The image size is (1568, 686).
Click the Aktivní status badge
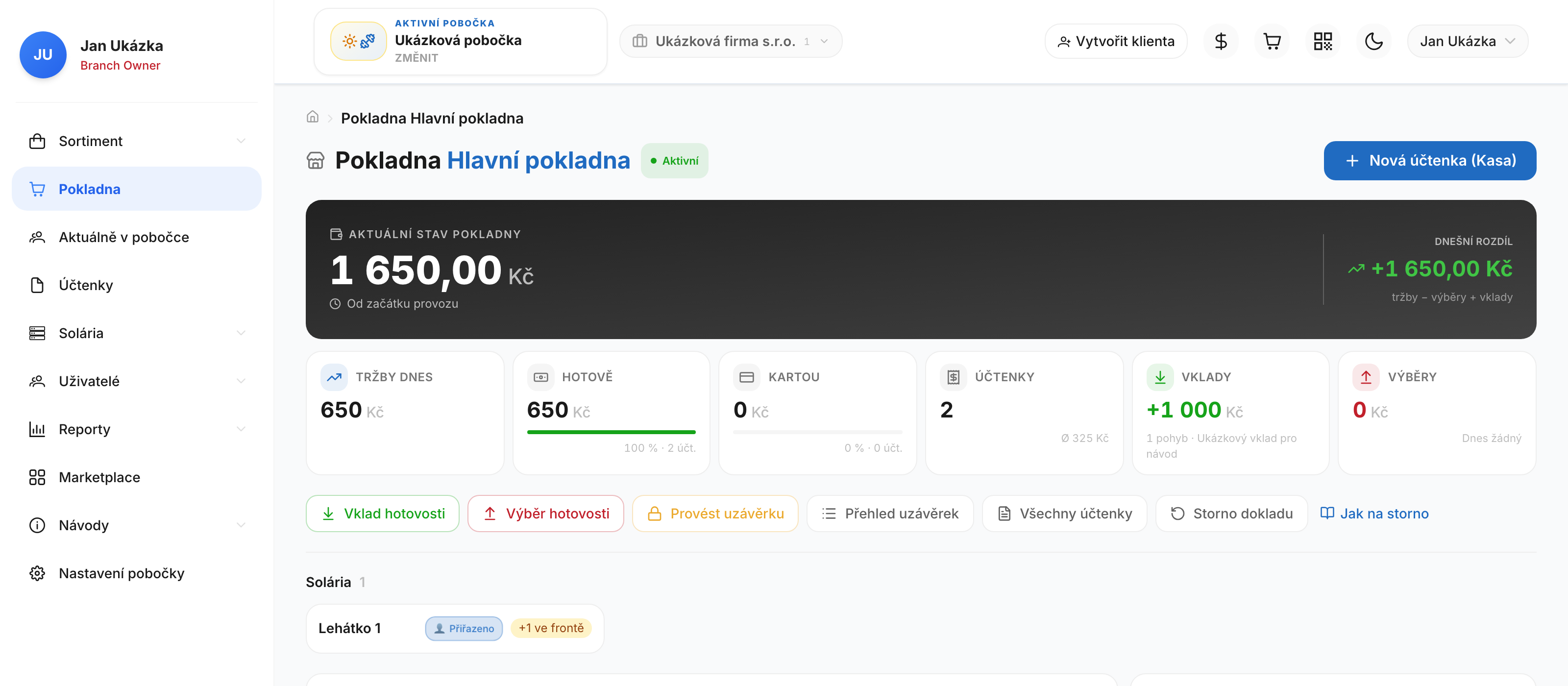click(674, 161)
